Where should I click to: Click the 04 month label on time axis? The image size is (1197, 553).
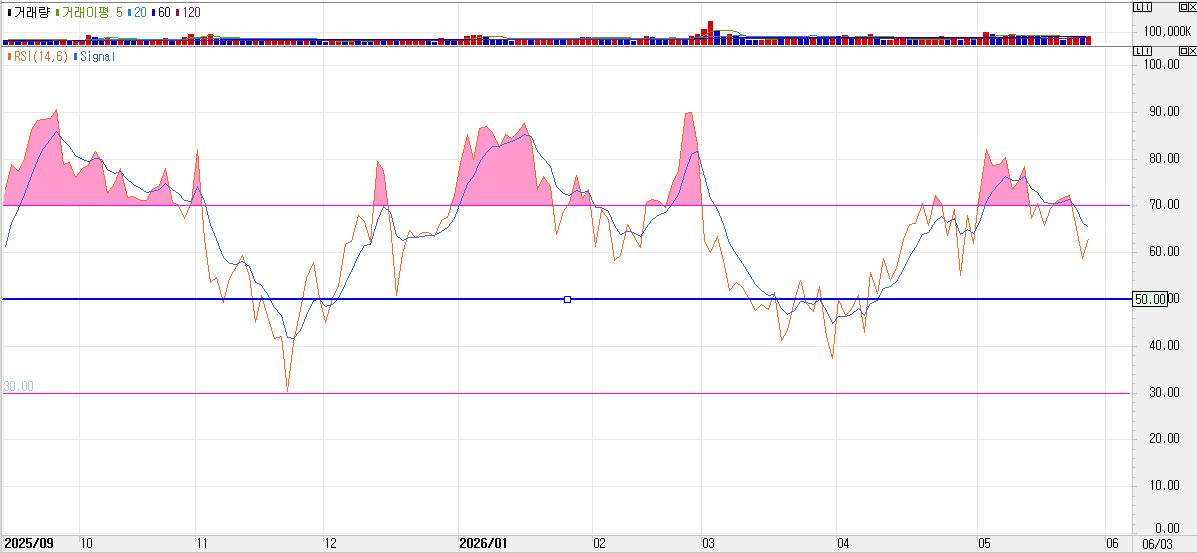844,544
